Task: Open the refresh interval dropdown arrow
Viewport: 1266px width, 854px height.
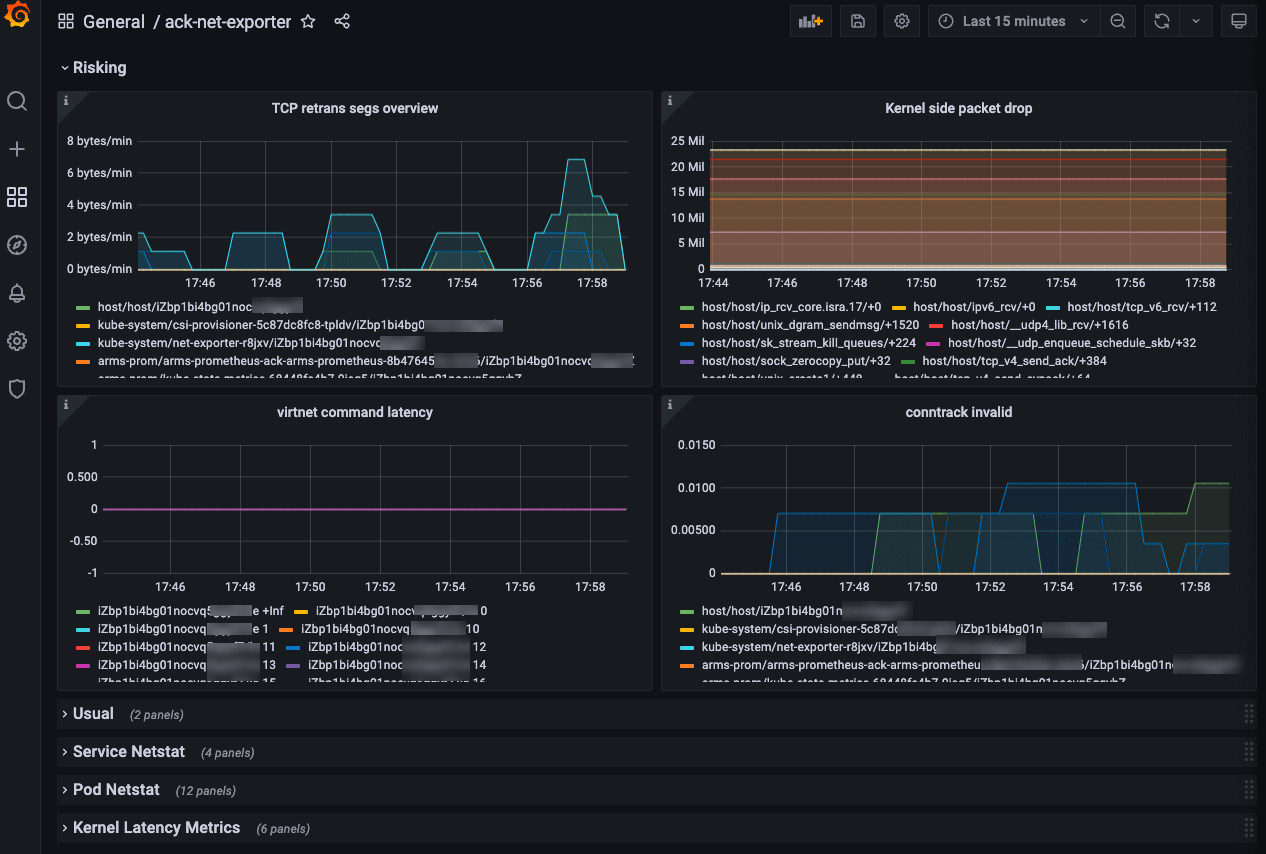Action: tap(1196, 21)
